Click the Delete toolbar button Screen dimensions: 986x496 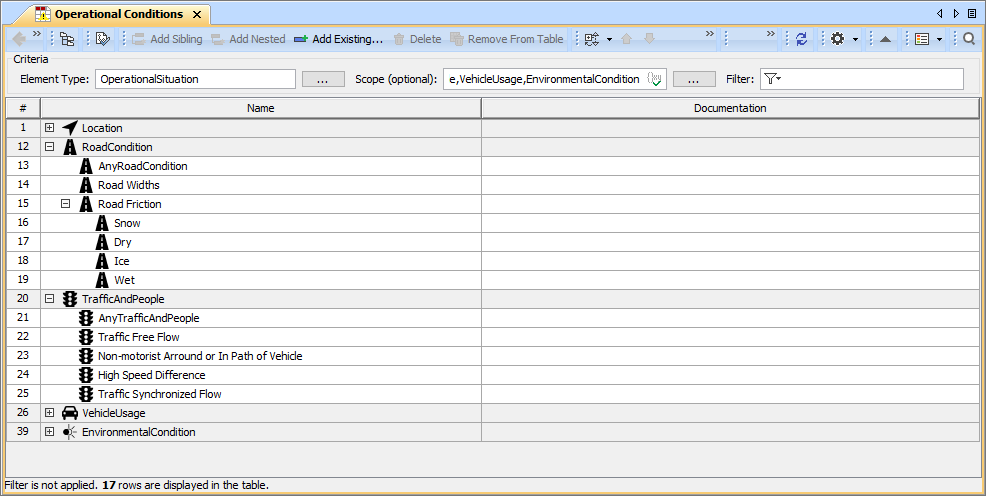point(417,39)
